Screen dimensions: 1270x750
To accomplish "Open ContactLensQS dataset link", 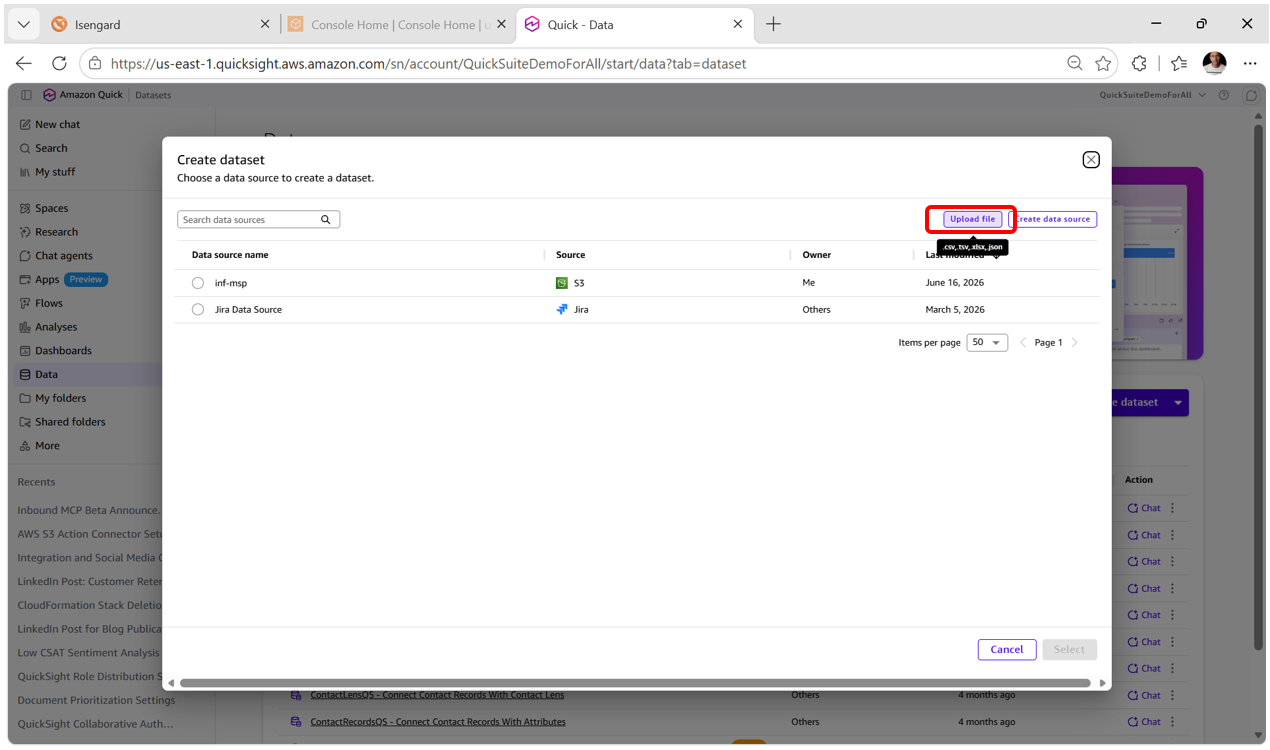I will point(437,695).
